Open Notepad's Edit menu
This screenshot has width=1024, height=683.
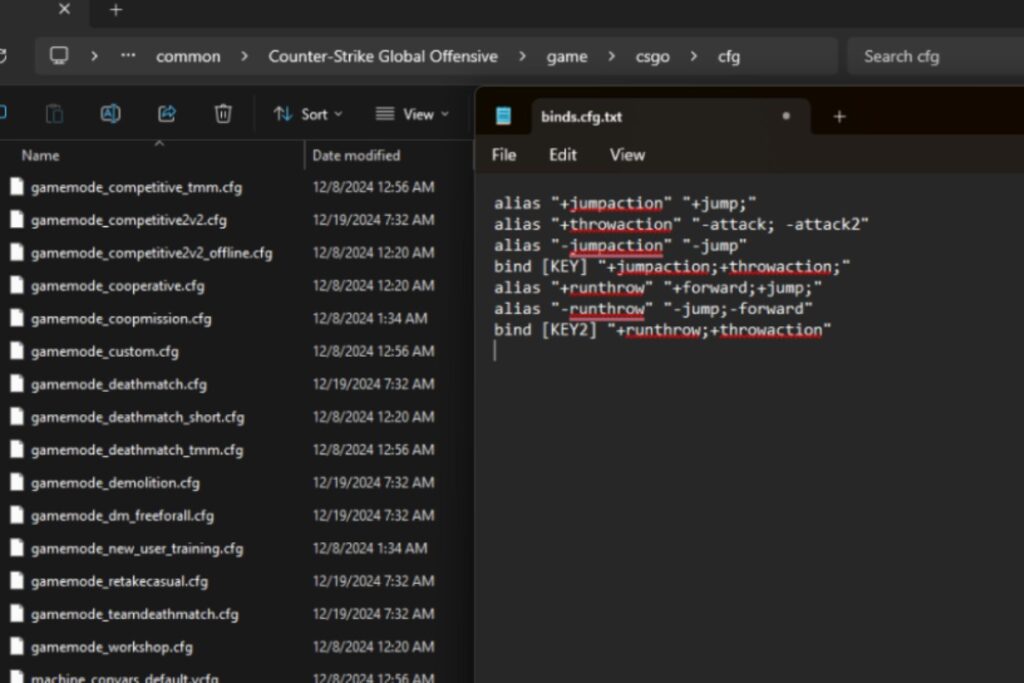tap(563, 155)
